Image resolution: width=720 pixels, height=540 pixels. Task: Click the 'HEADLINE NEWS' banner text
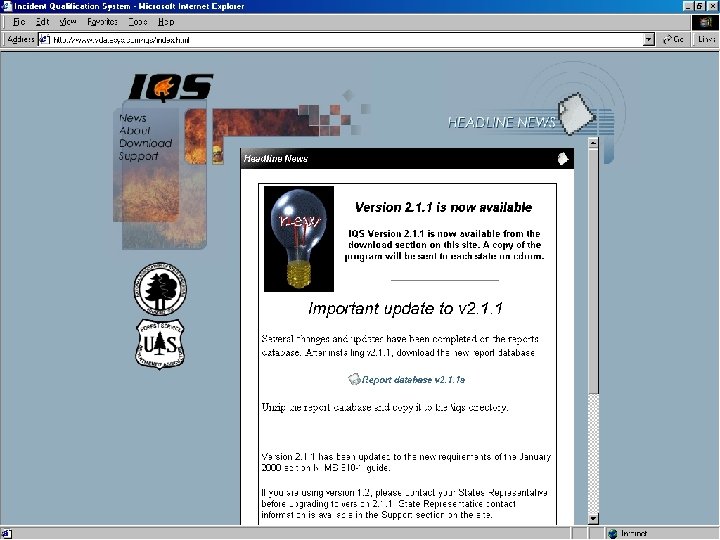(501, 122)
